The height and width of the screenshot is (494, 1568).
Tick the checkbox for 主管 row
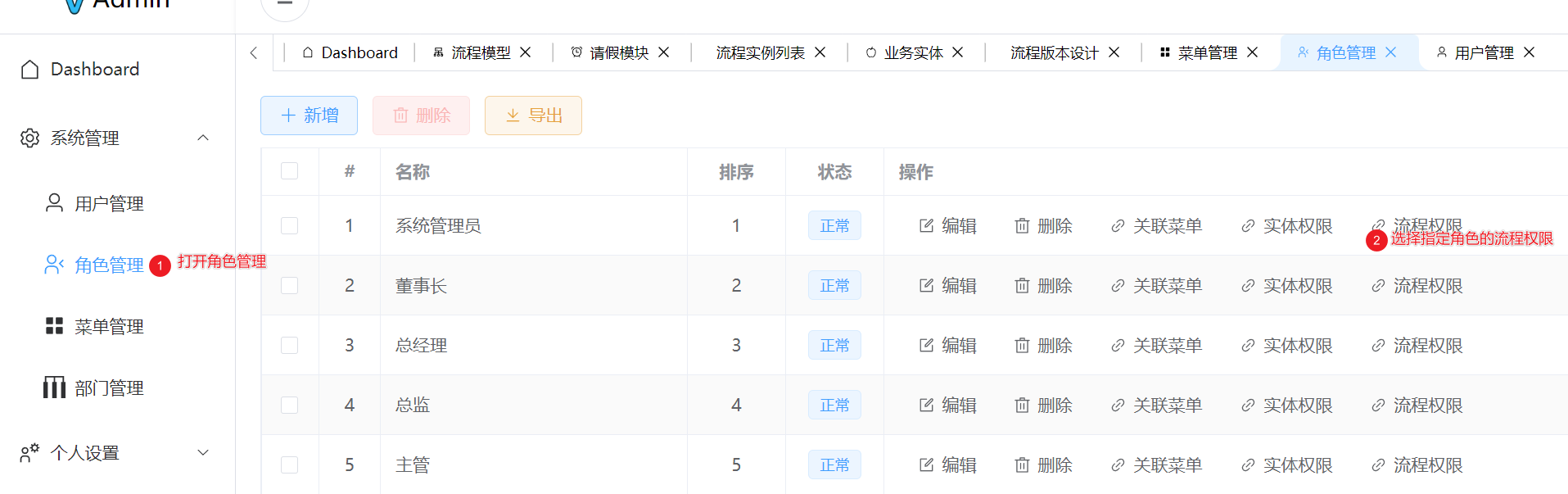289,465
